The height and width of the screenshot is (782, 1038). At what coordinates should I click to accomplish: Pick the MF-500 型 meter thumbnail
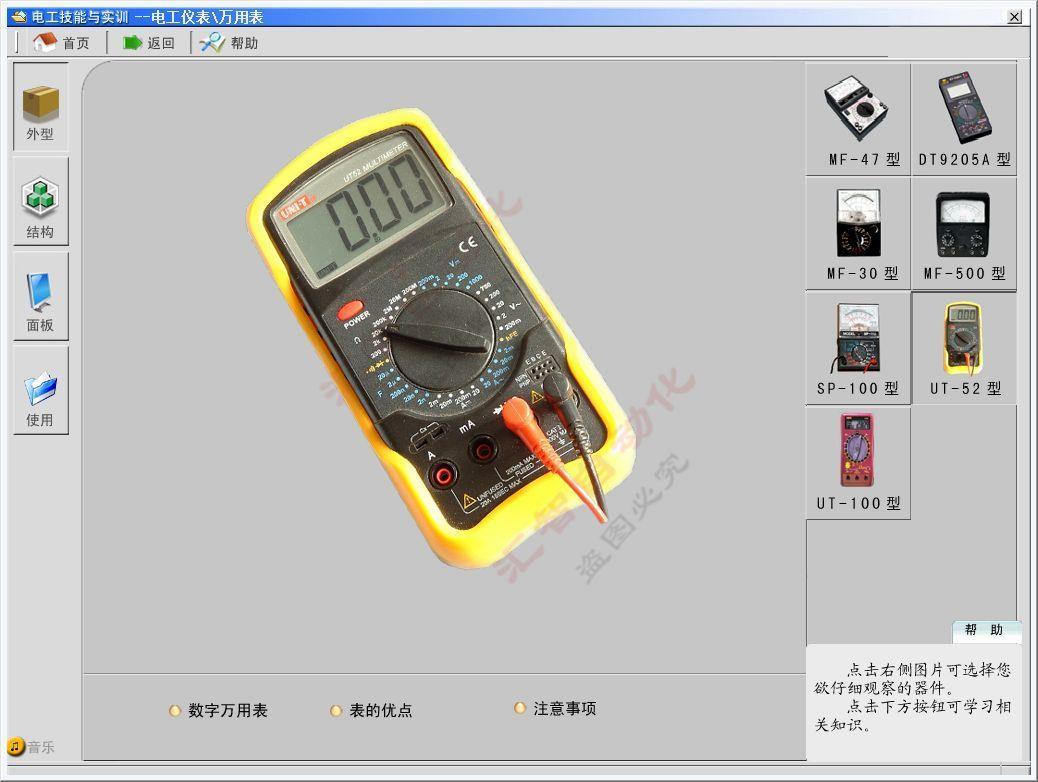[964, 224]
